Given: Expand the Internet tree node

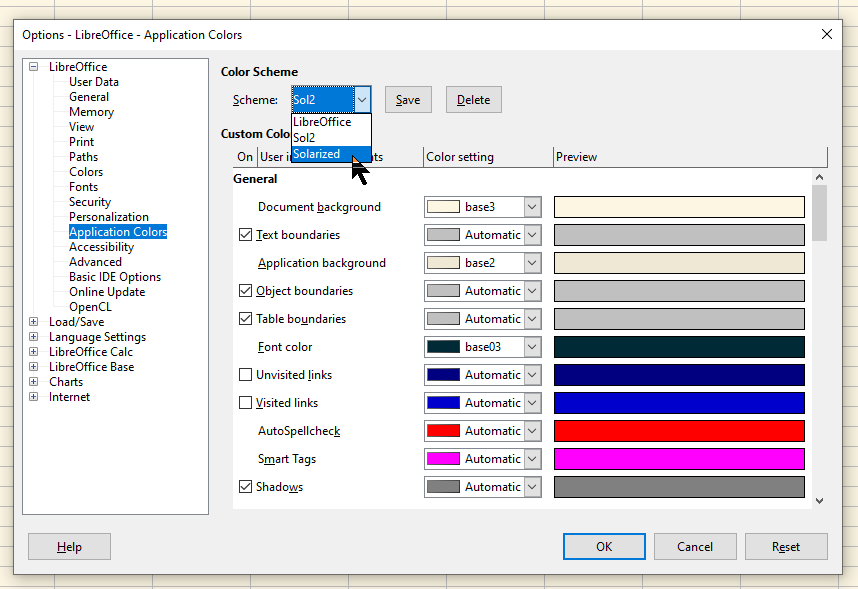Looking at the screenshot, I should (x=33, y=397).
